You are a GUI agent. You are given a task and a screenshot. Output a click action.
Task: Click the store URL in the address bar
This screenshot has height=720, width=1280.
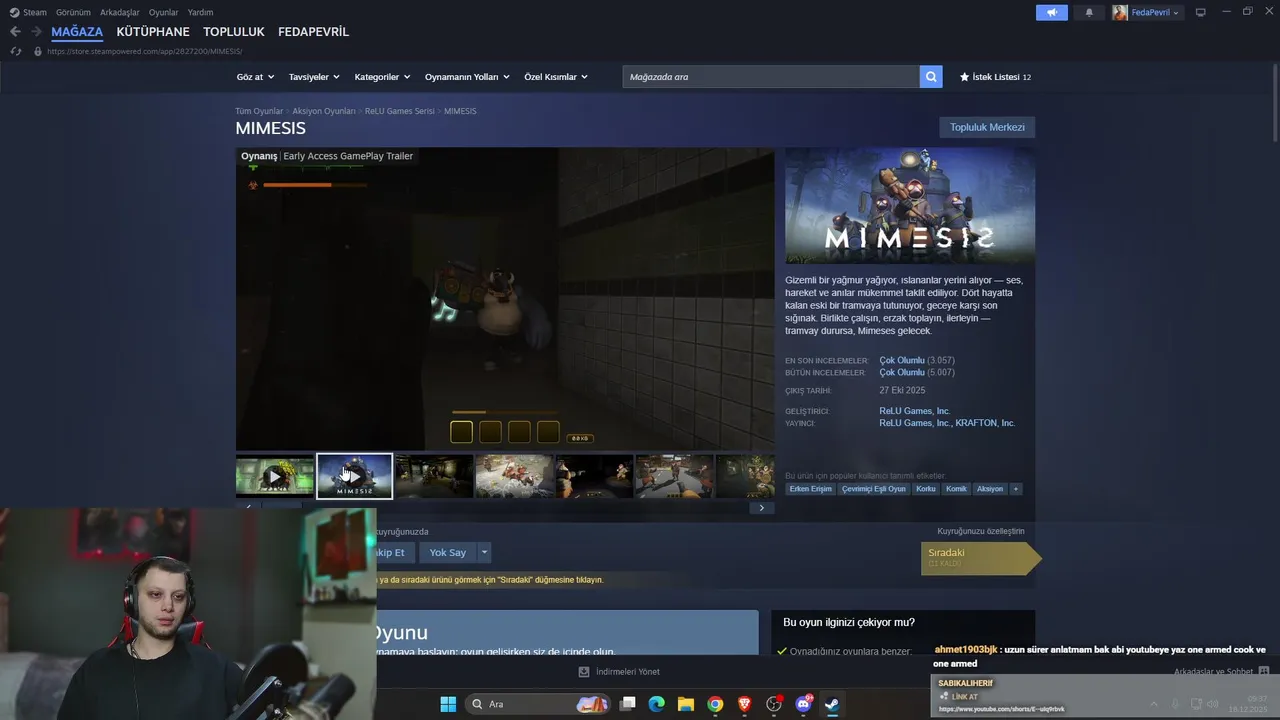tap(144, 51)
